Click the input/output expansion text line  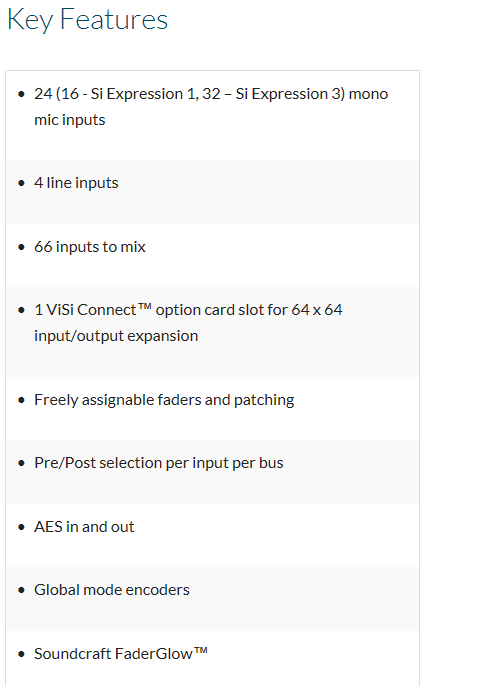116,336
